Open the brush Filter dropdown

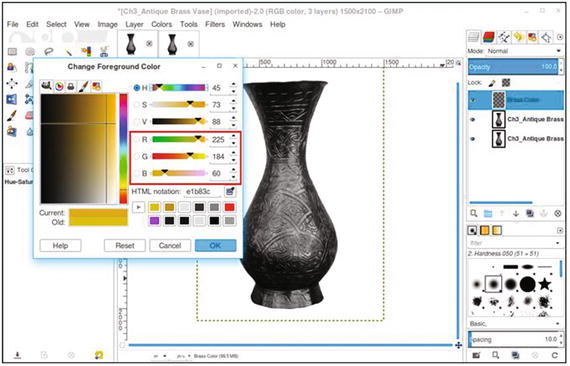515,243
